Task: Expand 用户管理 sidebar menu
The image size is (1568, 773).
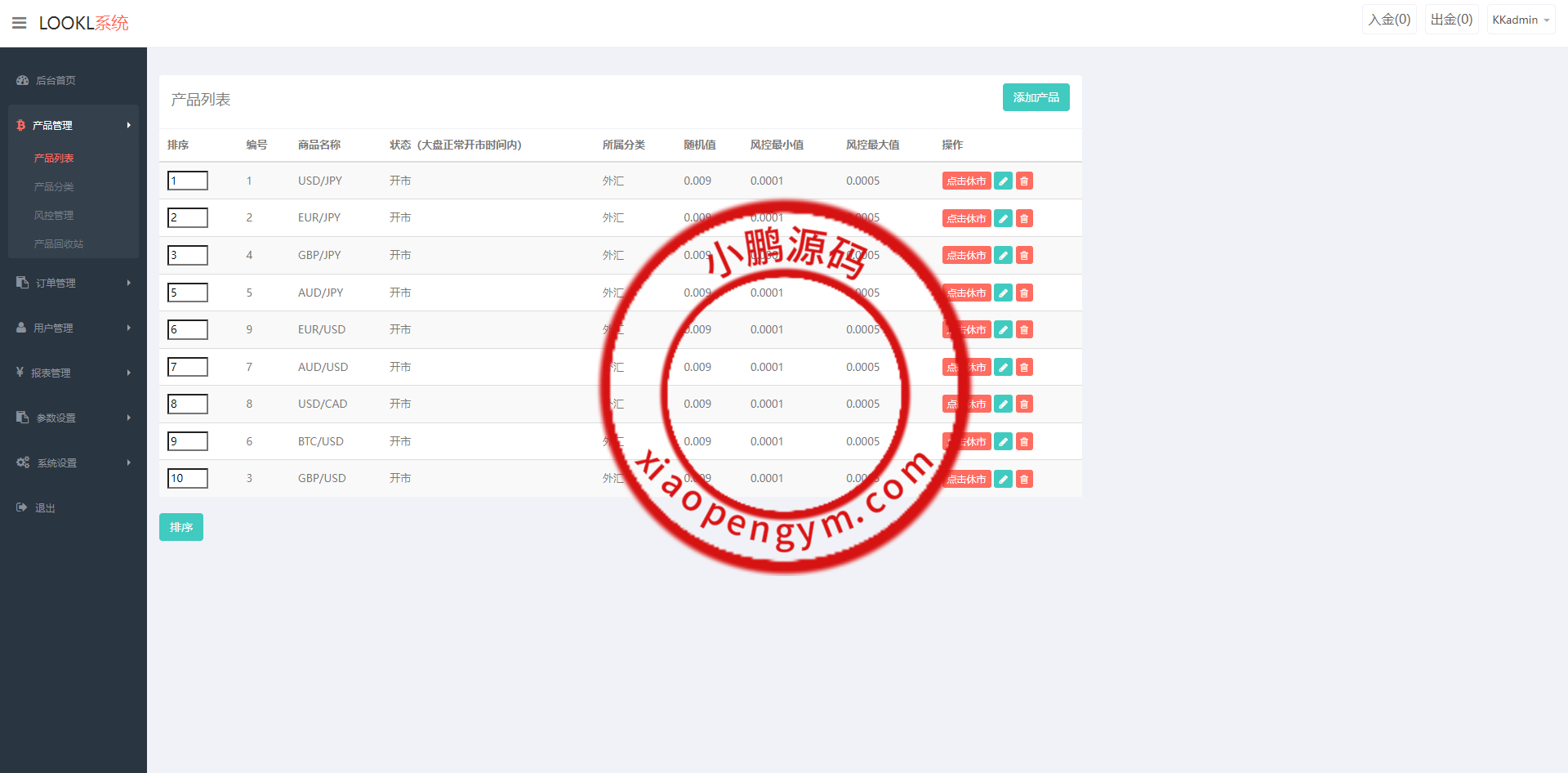Action: 73,328
